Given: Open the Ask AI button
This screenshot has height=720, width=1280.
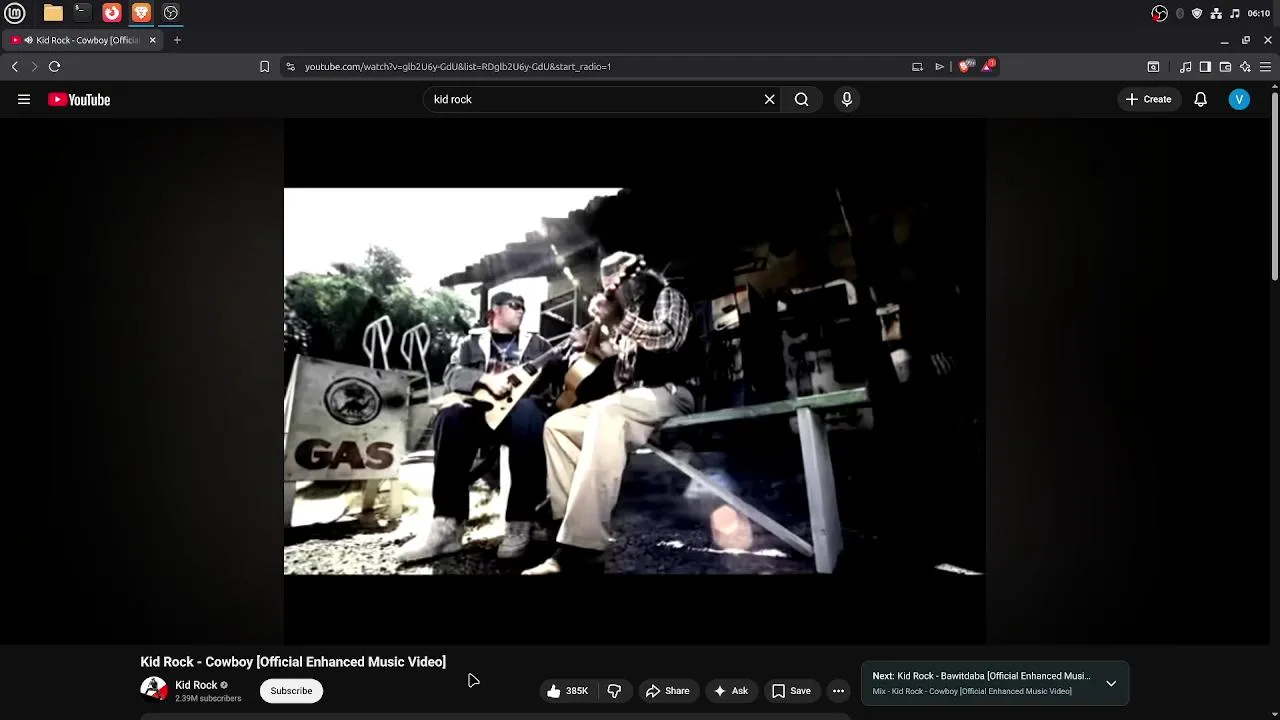Looking at the screenshot, I should (730, 691).
